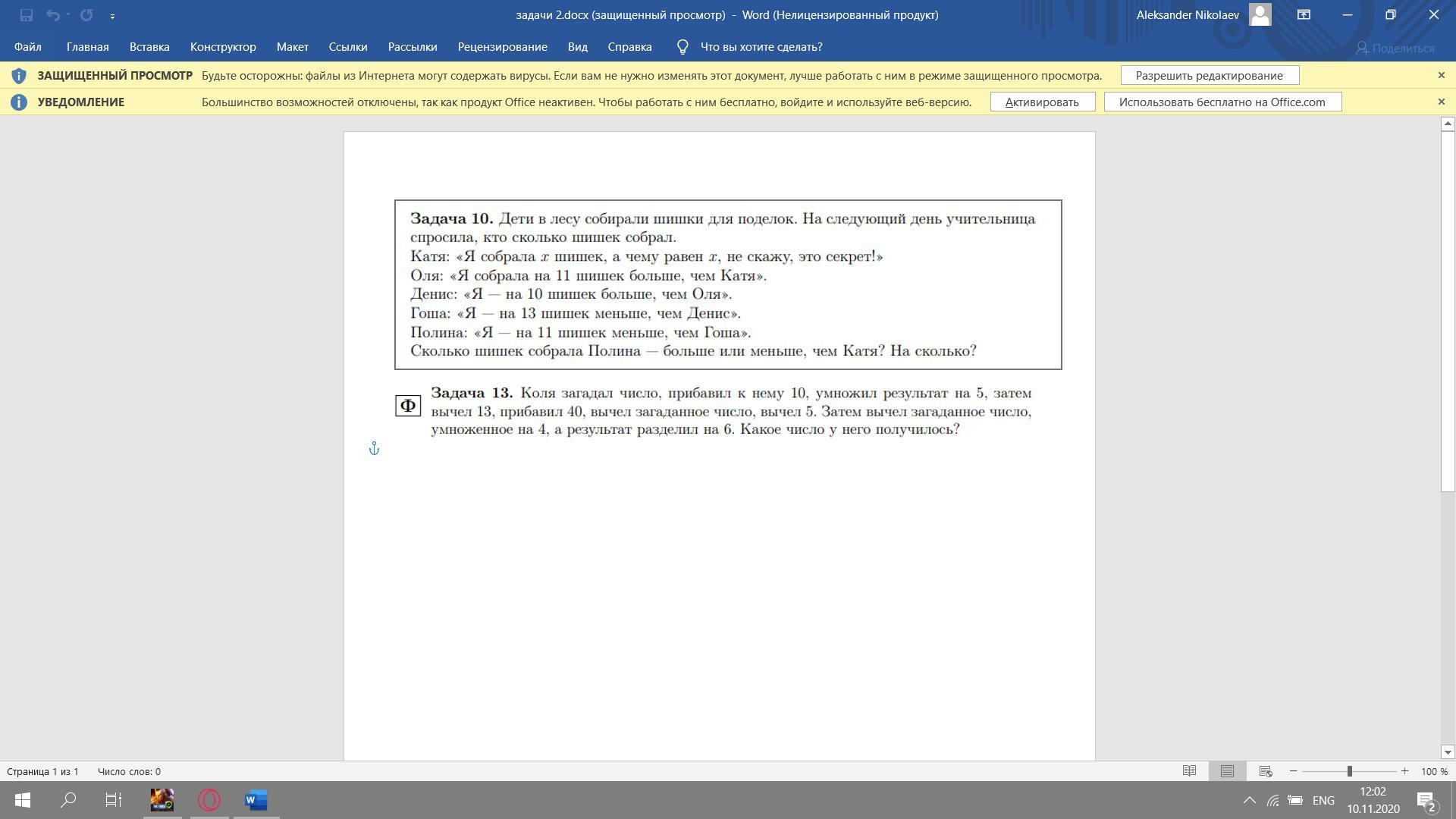This screenshot has height=819, width=1456.
Task: Click the vertical scrollbar thumb
Action: pyautogui.click(x=1448, y=311)
